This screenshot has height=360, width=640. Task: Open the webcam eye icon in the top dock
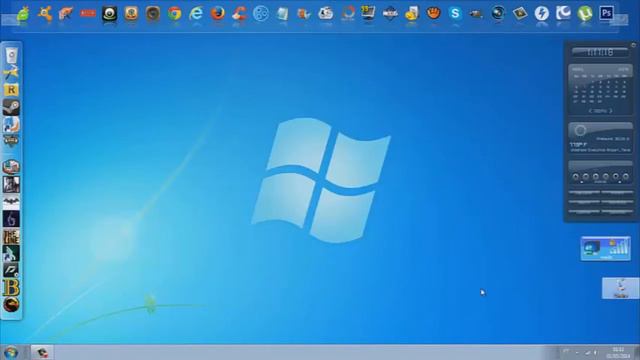[109, 13]
